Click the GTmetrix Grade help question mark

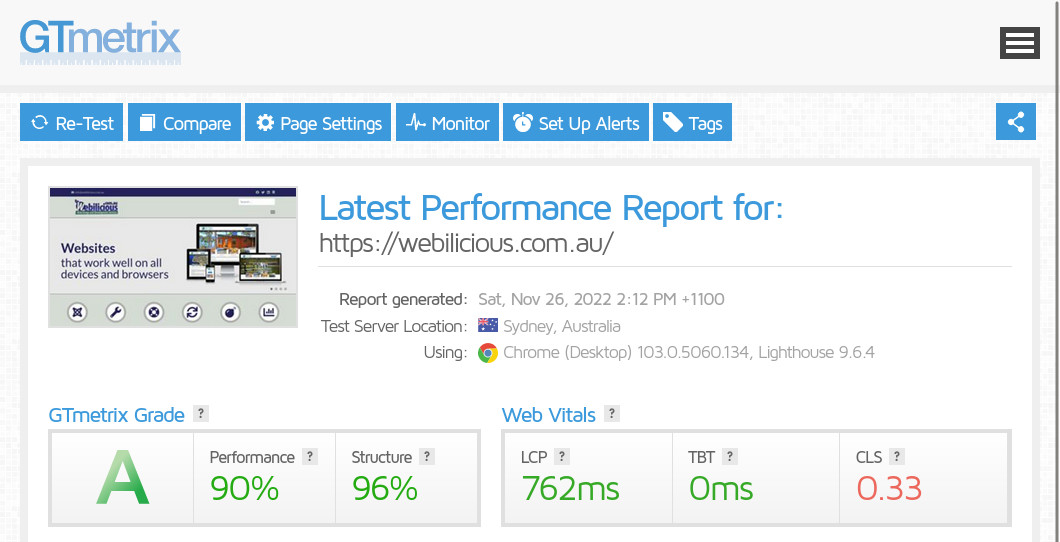click(x=200, y=413)
